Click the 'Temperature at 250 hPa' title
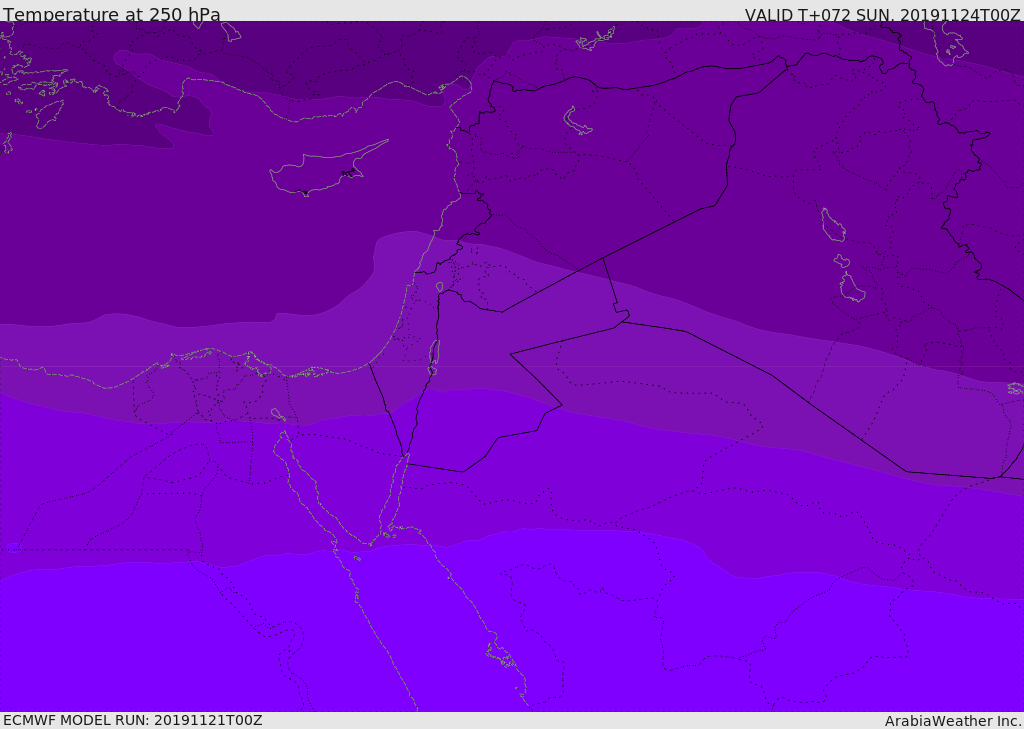The image size is (1024, 729). (x=112, y=15)
